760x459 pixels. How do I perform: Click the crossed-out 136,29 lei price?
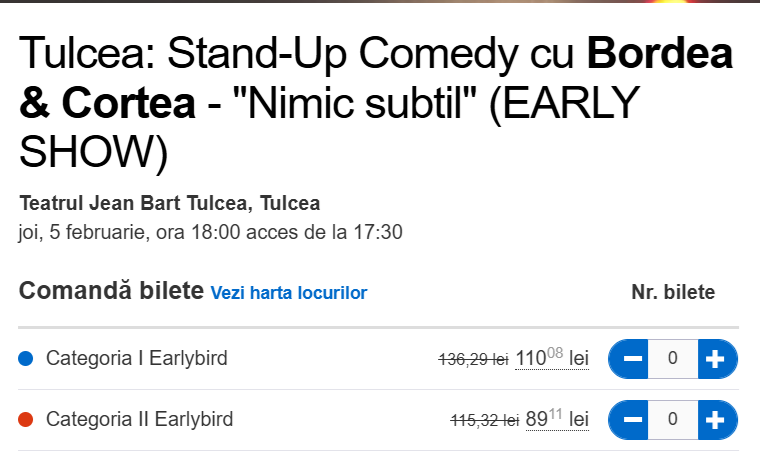[x=473, y=359]
